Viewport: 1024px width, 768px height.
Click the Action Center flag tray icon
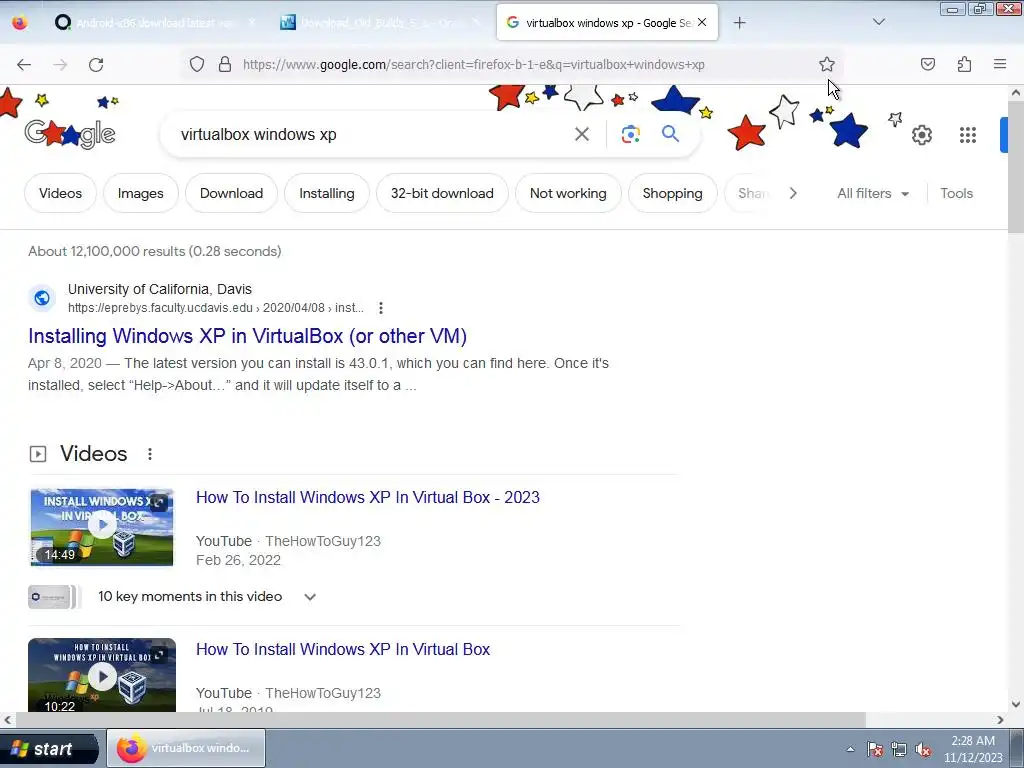click(x=875, y=749)
